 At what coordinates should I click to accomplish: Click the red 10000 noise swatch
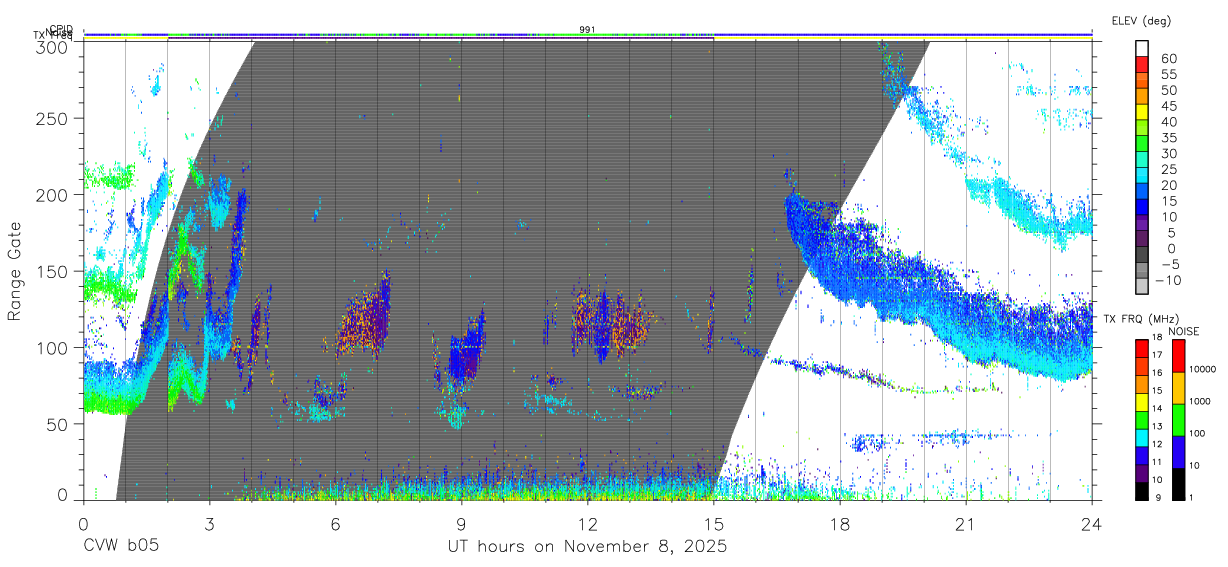click(x=1178, y=355)
